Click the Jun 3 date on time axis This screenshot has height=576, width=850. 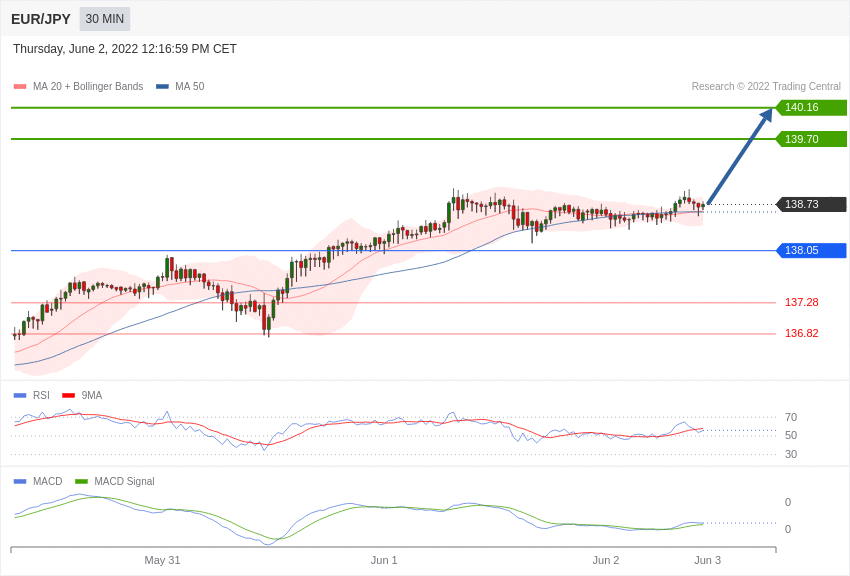pyautogui.click(x=707, y=560)
